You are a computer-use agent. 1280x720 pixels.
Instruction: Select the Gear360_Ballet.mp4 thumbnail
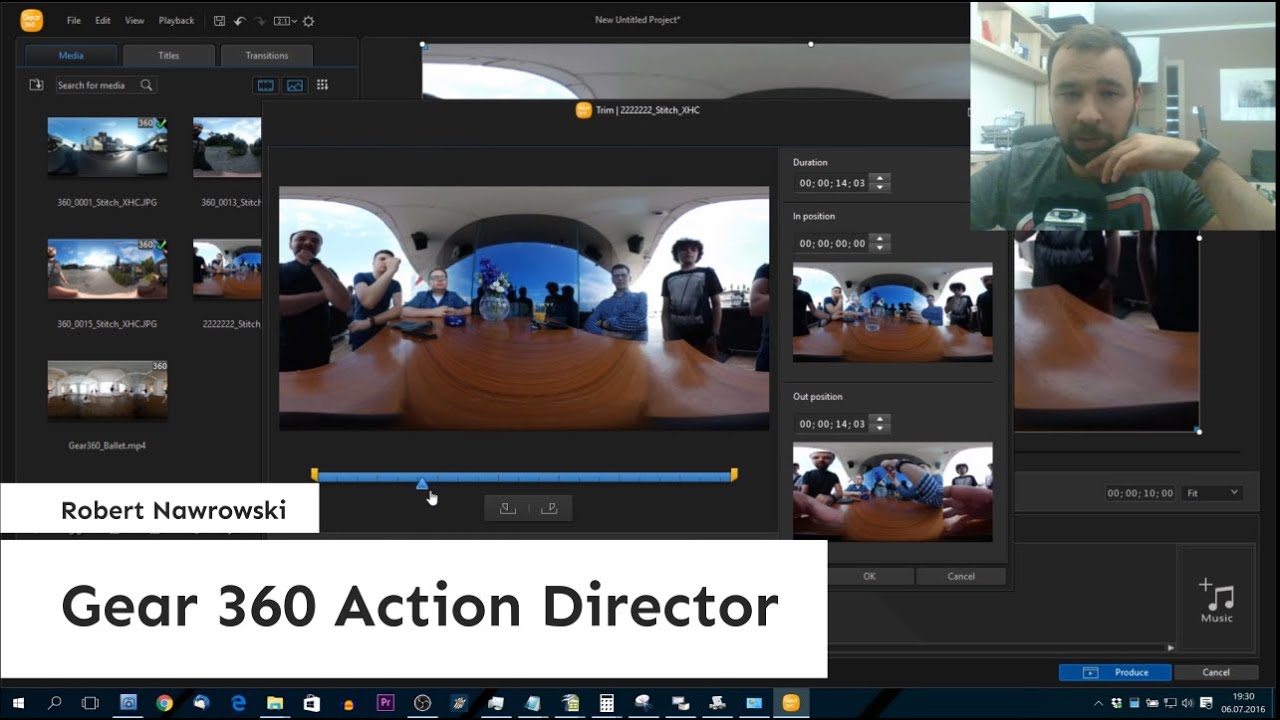[107, 391]
